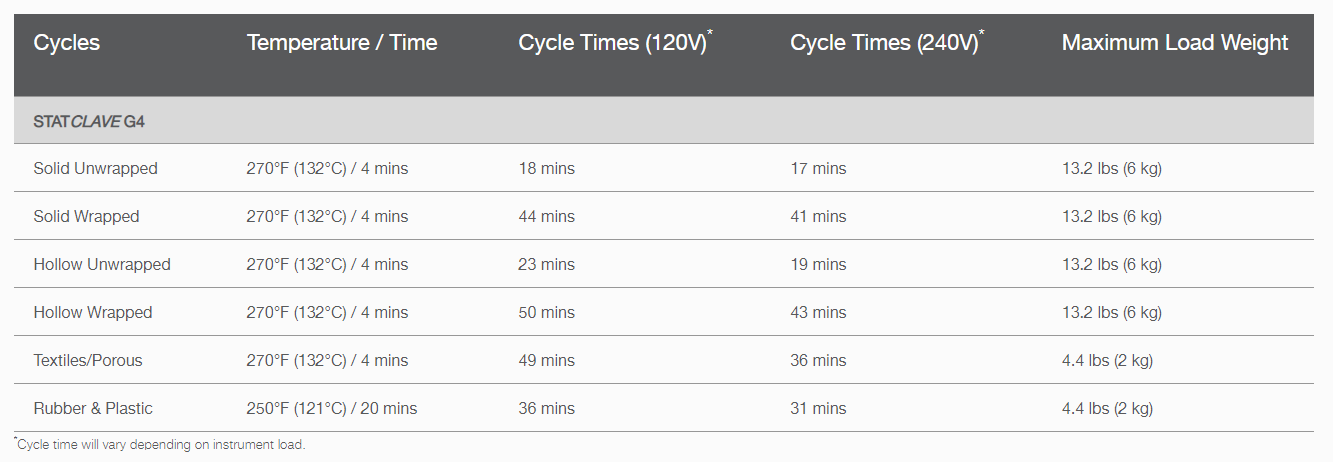Click the 18 mins 120V cell
The width and height of the screenshot is (1333, 462).
(547, 169)
